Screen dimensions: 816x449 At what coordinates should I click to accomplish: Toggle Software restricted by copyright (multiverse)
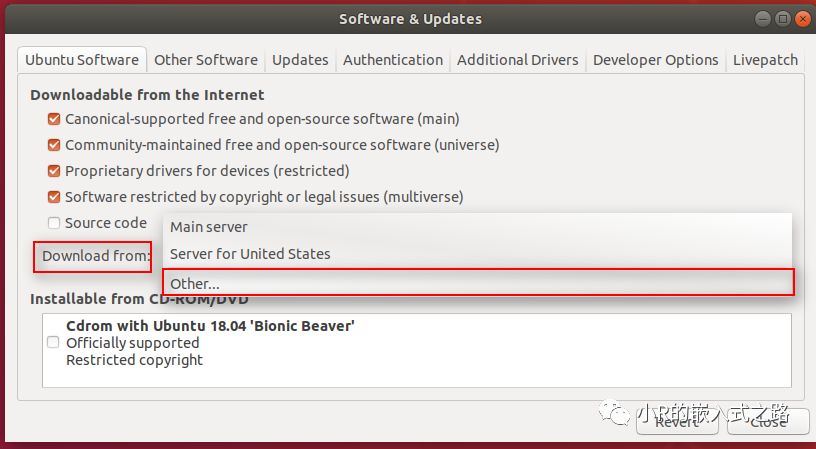(x=54, y=197)
